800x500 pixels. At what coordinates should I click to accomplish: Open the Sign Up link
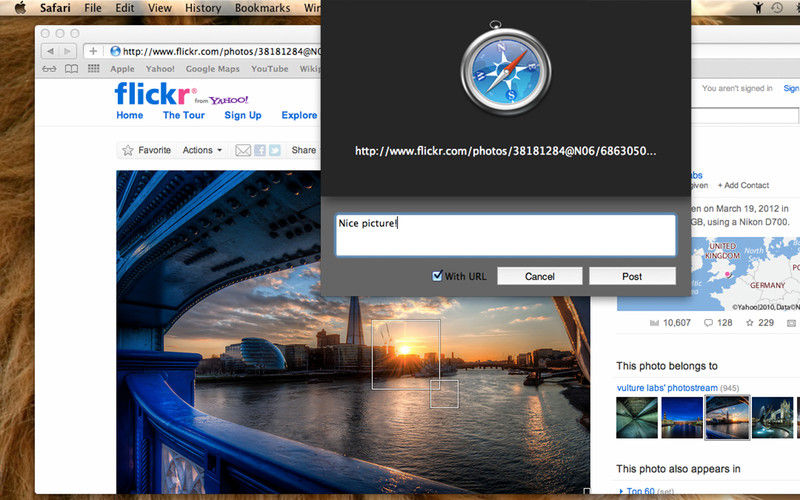243,115
